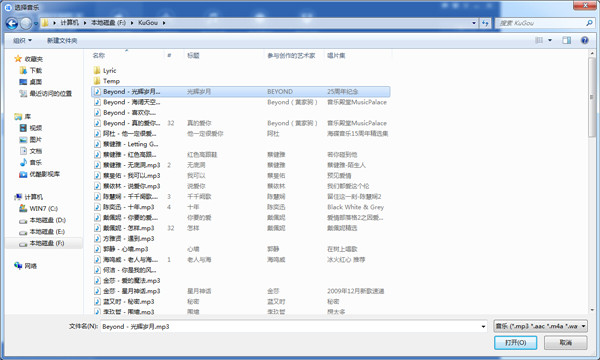Click 本地磁盘 (F:) in the address path

(x=108, y=23)
